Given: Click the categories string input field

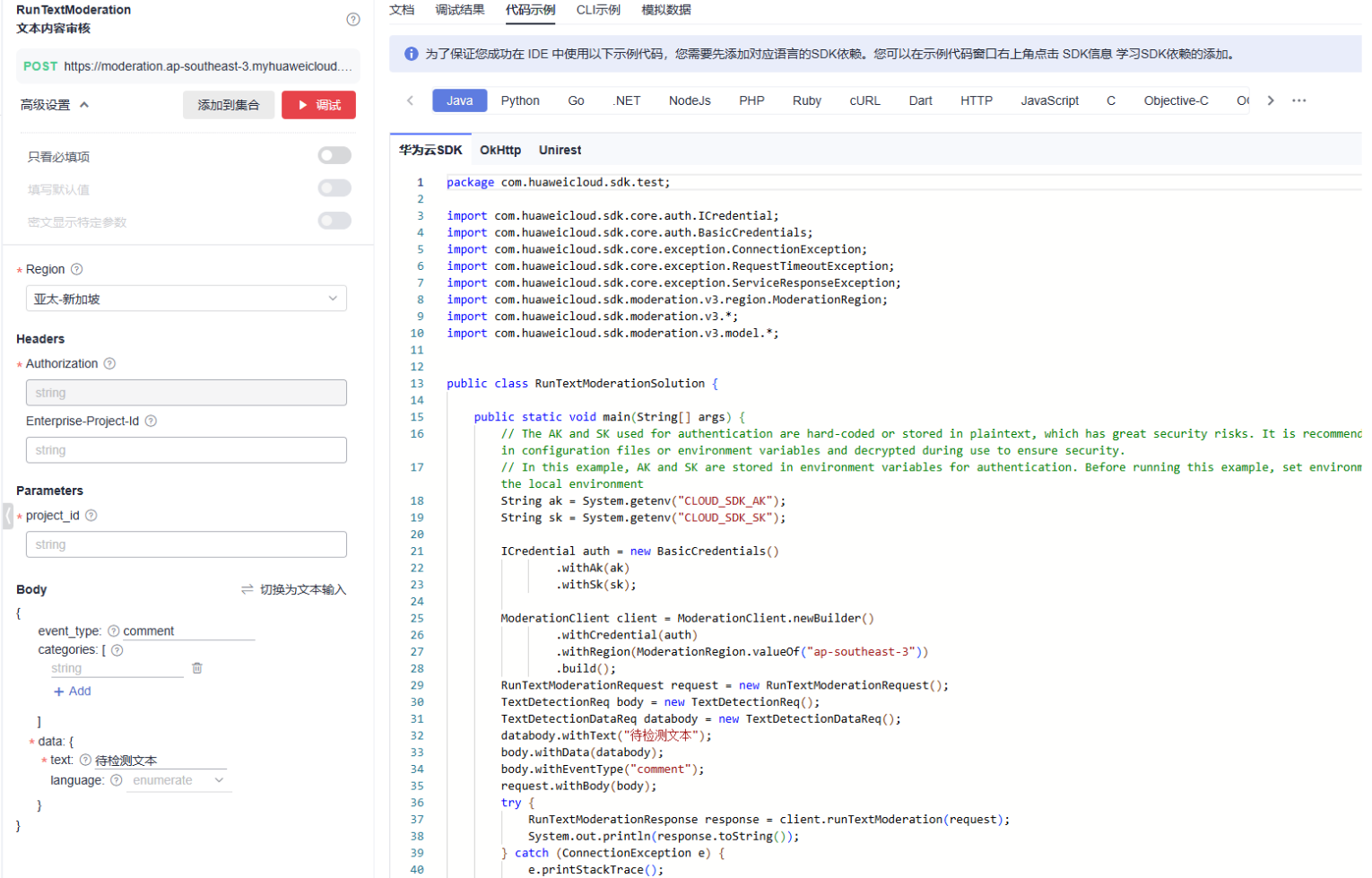Looking at the screenshot, I should (117, 668).
